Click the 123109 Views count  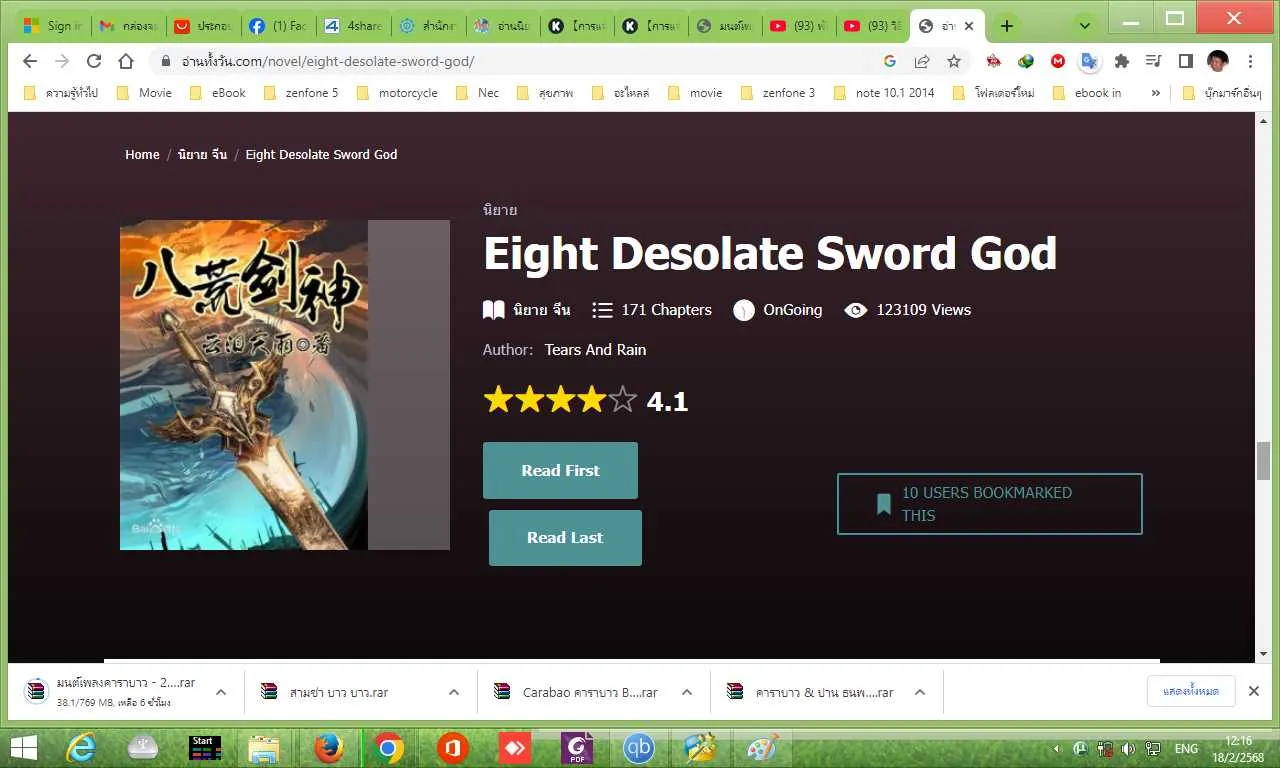924,310
